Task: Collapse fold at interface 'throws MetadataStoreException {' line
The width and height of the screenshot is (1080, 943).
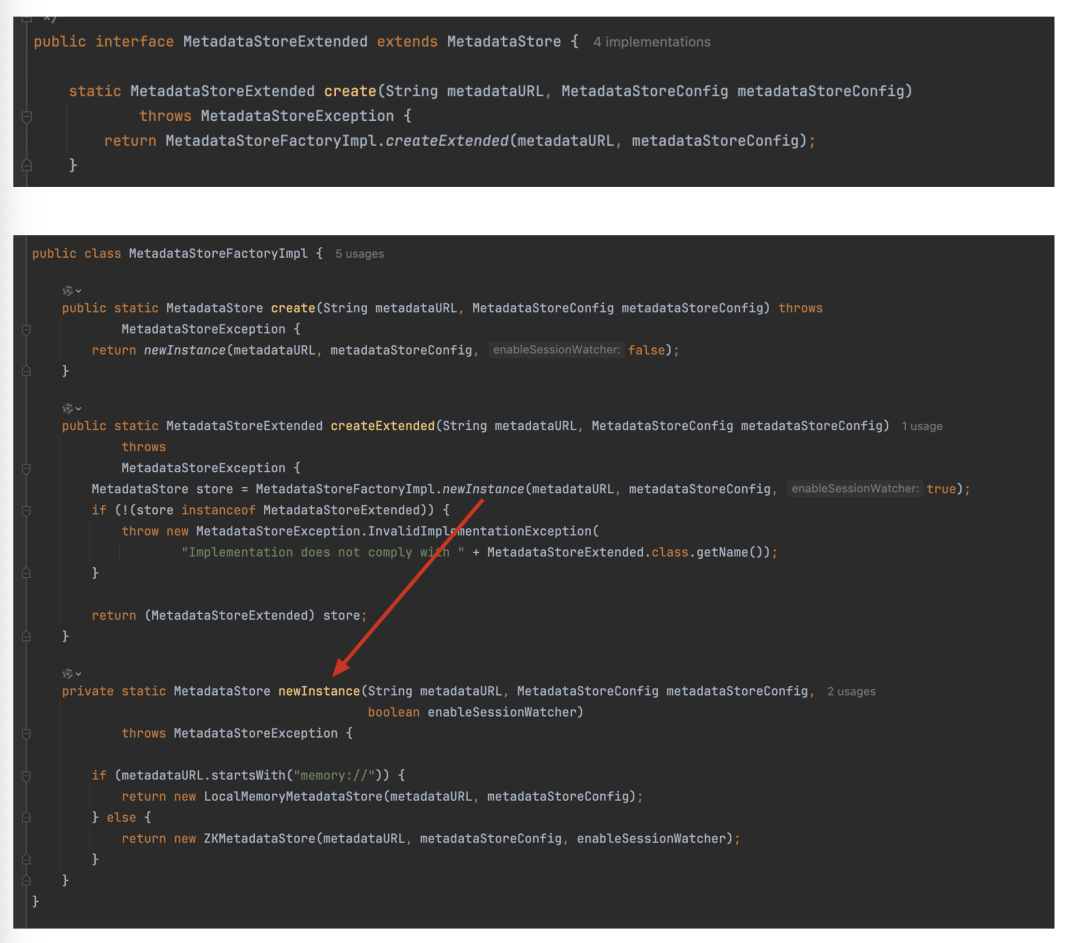Action: coord(27,116)
